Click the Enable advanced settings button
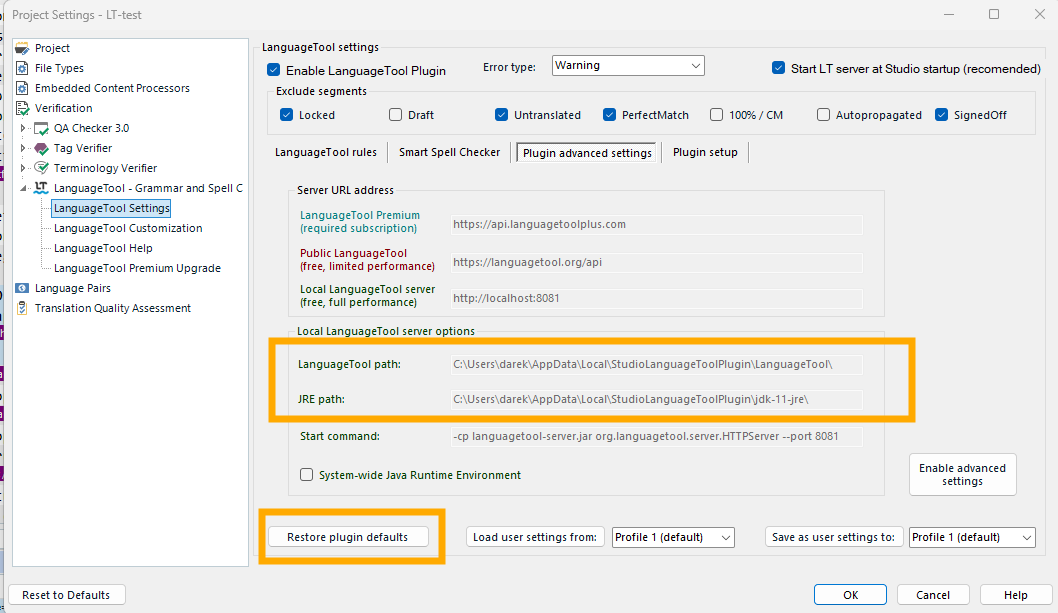Image resolution: width=1058 pixels, height=613 pixels. [x=962, y=474]
